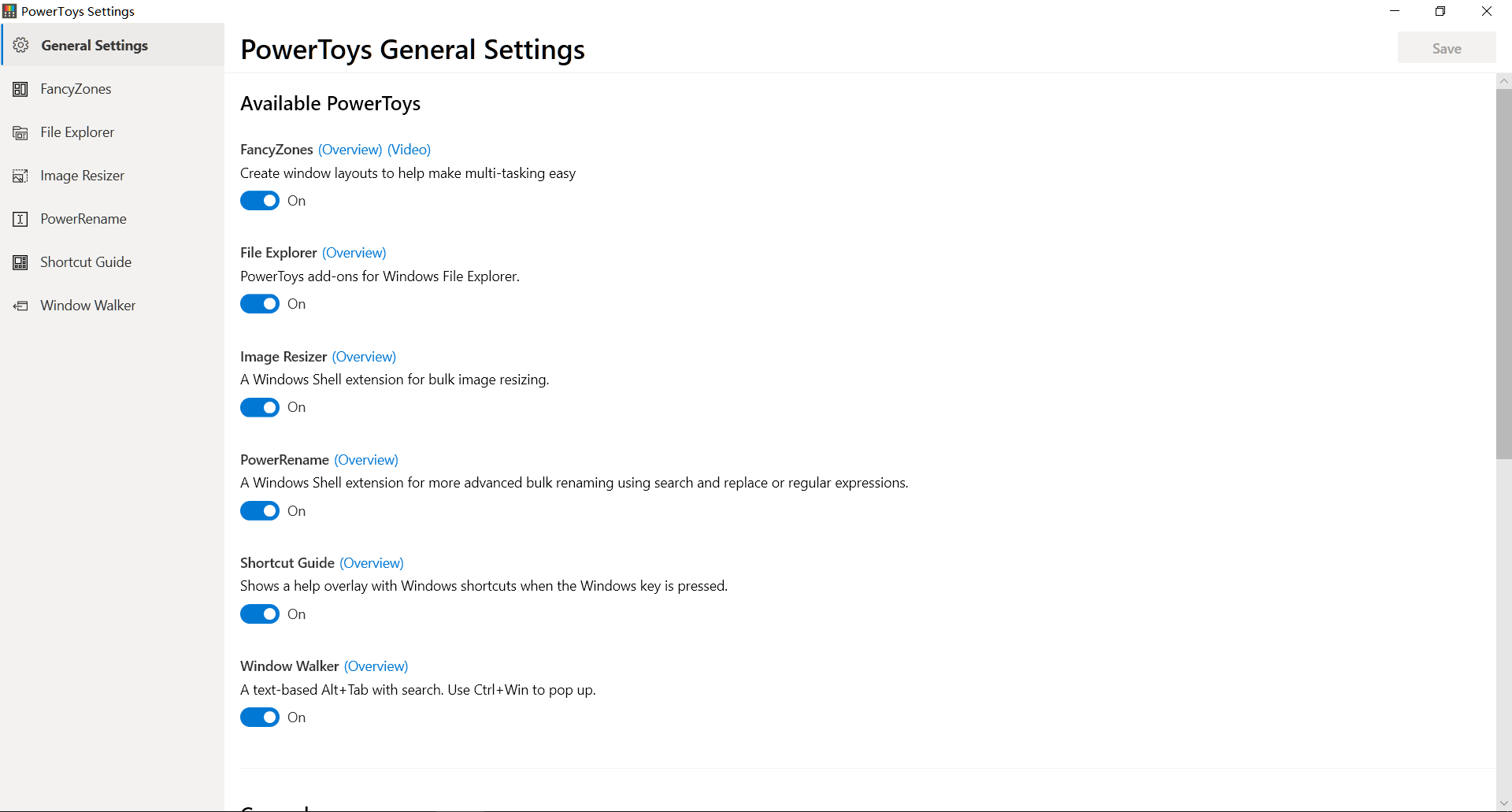Select Shortcut Guide label in the sidebar
Screen dimensions: 1512x812
[x=86, y=262]
